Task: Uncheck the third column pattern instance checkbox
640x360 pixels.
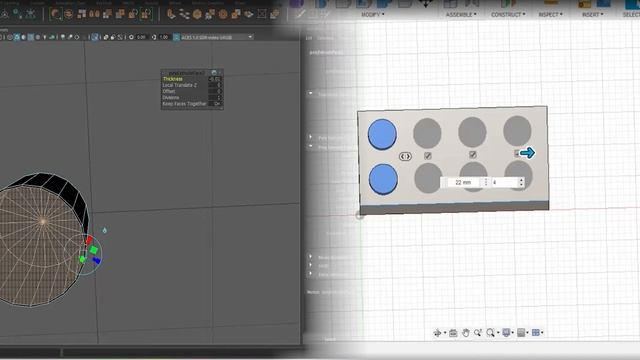Action: coord(472,154)
